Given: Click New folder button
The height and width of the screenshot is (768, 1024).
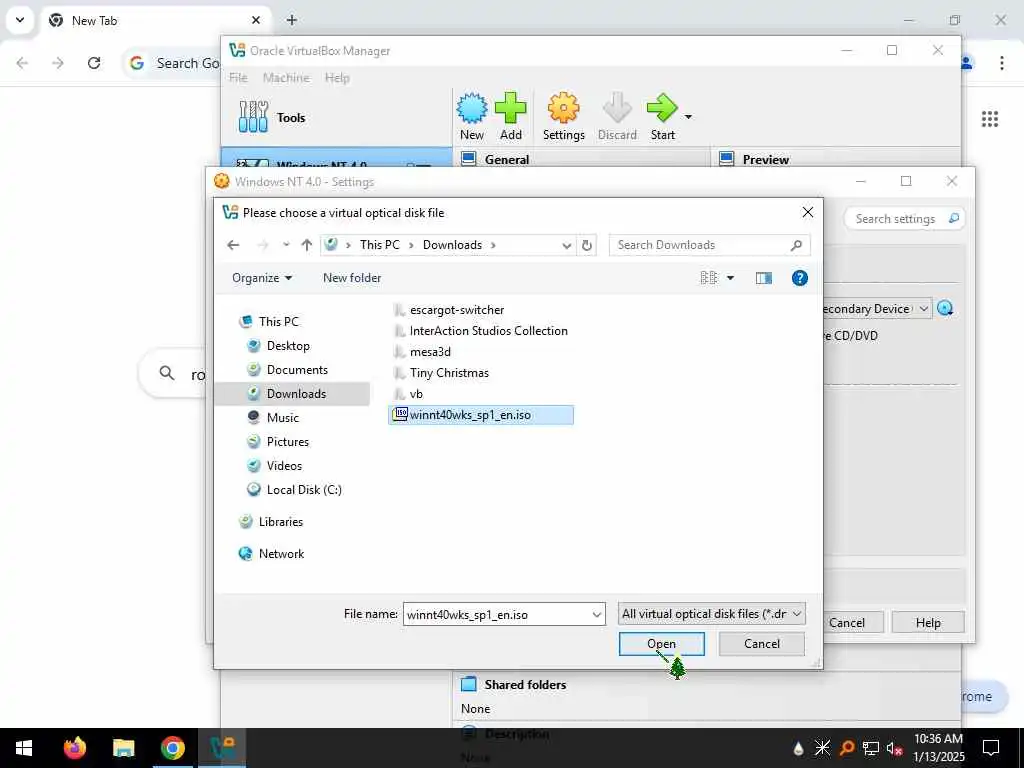Looking at the screenshot, I should coord(352,278).
